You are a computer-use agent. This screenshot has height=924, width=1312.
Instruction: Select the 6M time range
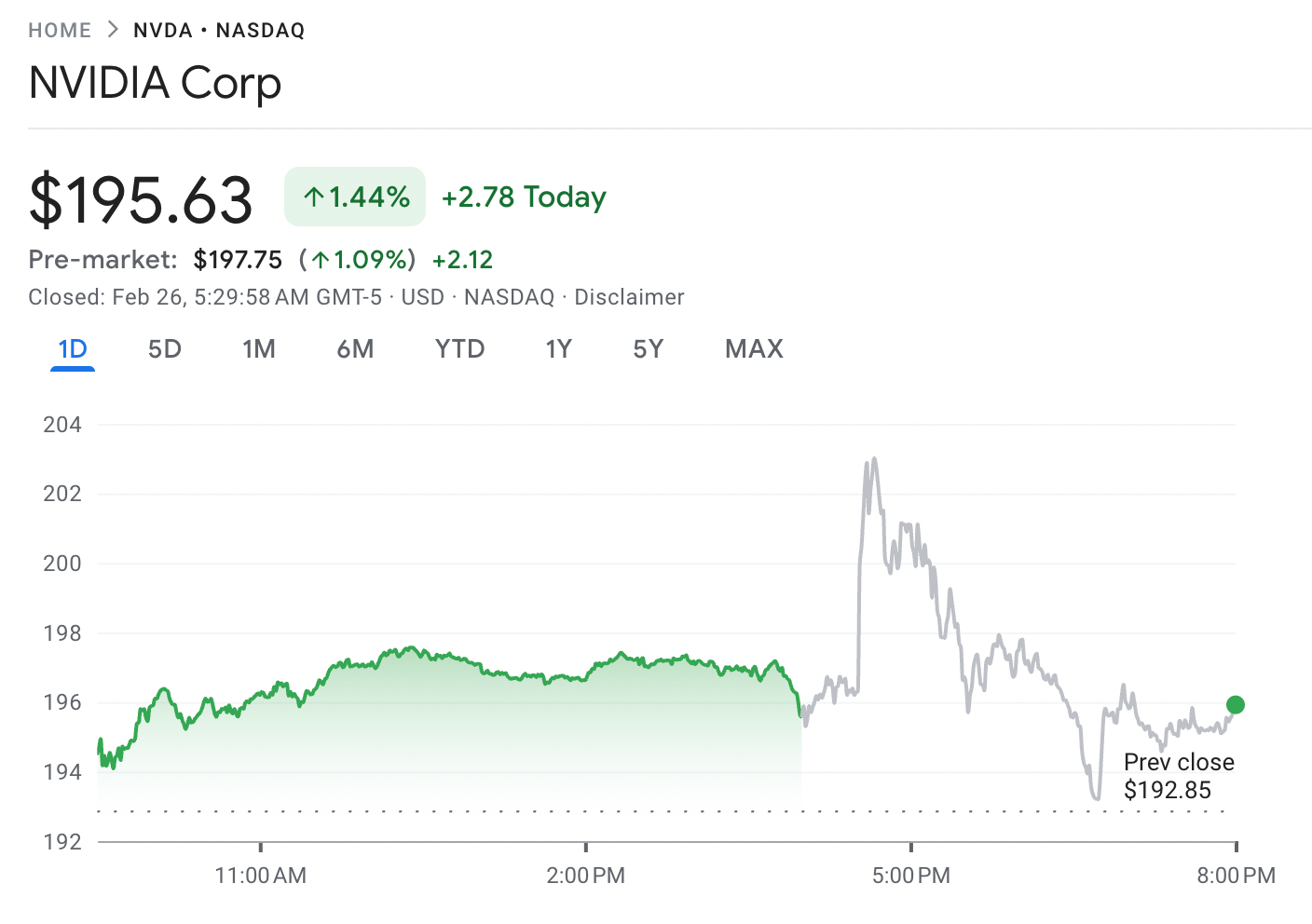355,348
